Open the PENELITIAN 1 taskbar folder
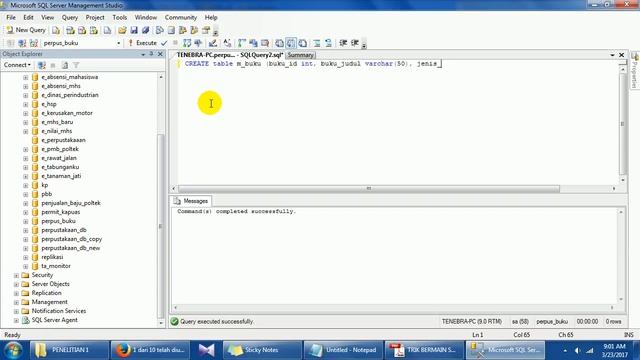Viewport: 640px width, 360px height. pos(69,350)
